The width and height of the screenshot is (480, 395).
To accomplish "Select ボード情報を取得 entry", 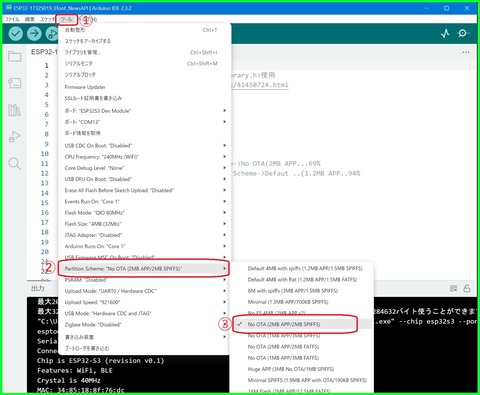I will 144,133.
